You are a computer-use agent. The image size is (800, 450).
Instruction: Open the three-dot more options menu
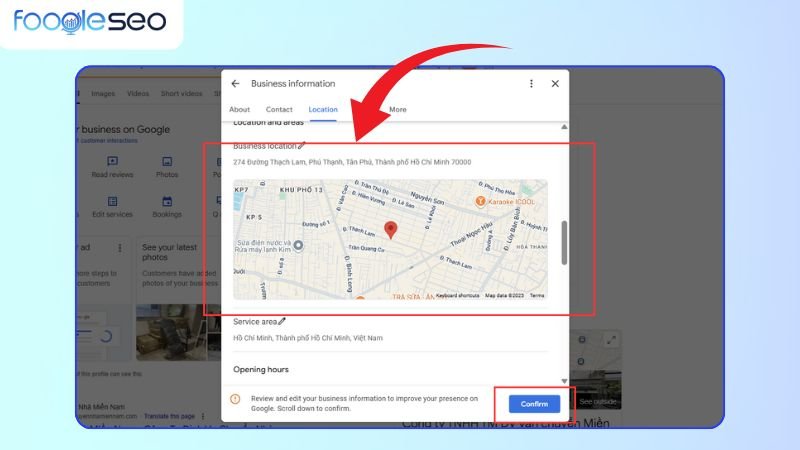pyautogui.click(x=531, y=84)
